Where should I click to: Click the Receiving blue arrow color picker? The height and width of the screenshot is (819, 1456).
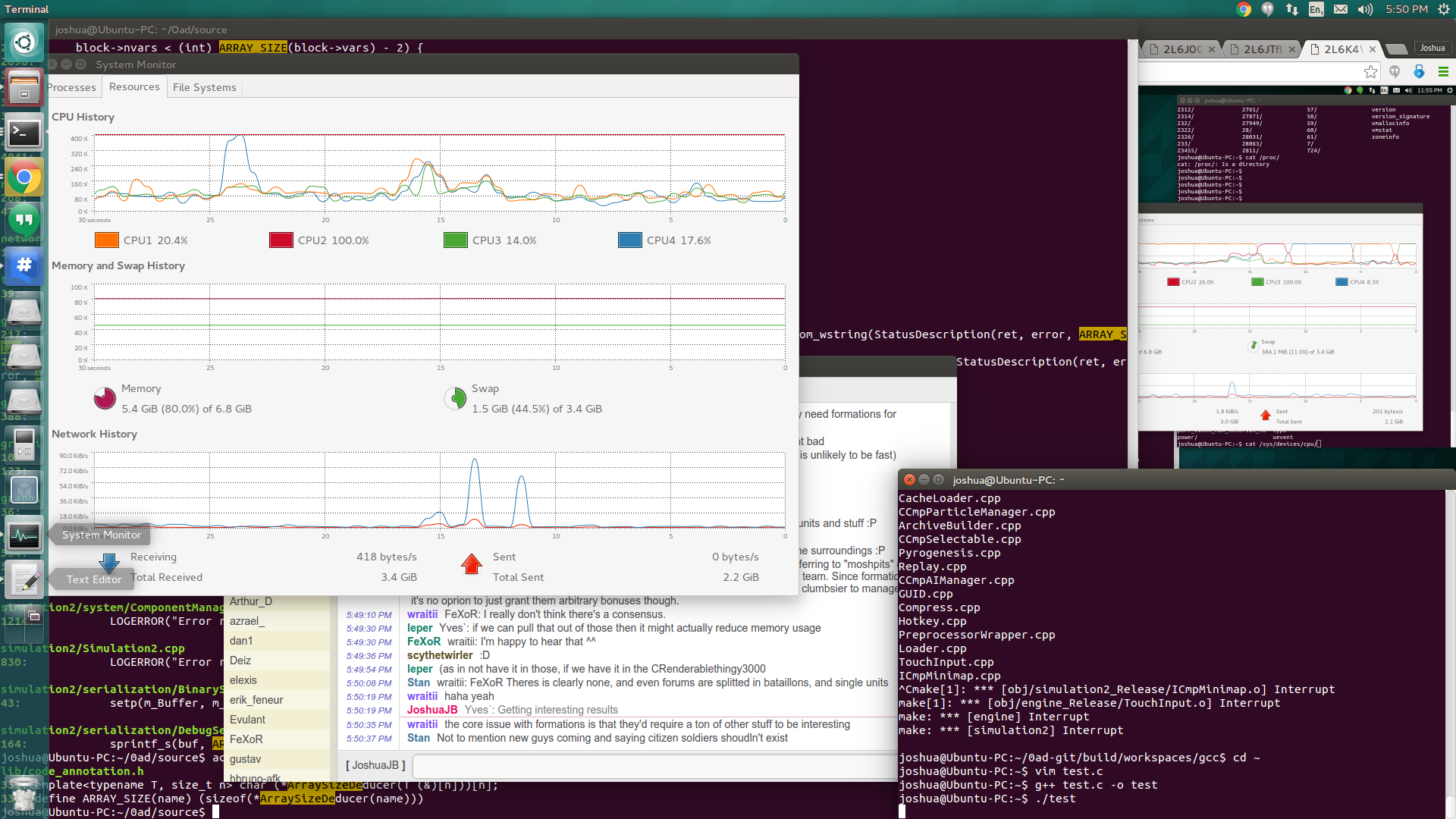109,563
